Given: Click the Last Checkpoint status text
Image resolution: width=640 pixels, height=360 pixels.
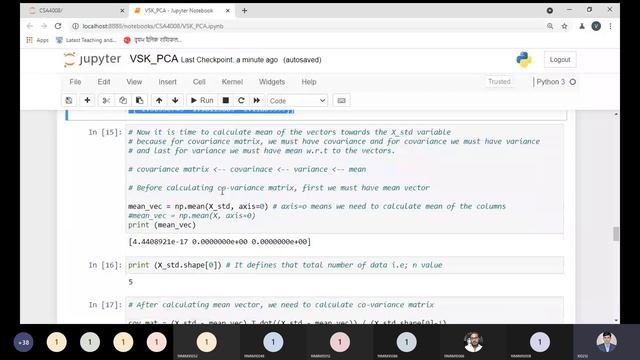Looking at the screenshot, I should click(x=229, y=60).
